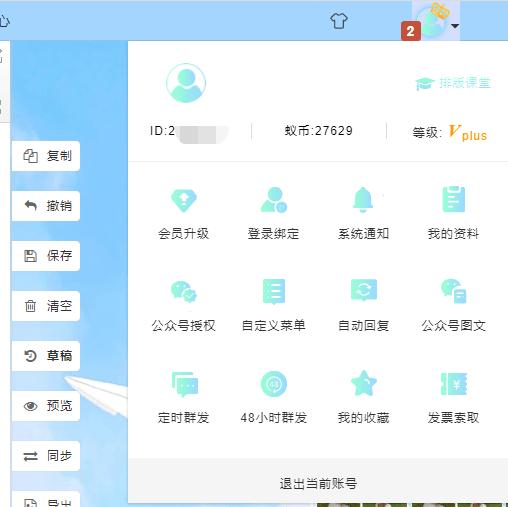Open 自定义菜单 custom menu
Viewport: 508px width, 507px height.
pos(273,306)
